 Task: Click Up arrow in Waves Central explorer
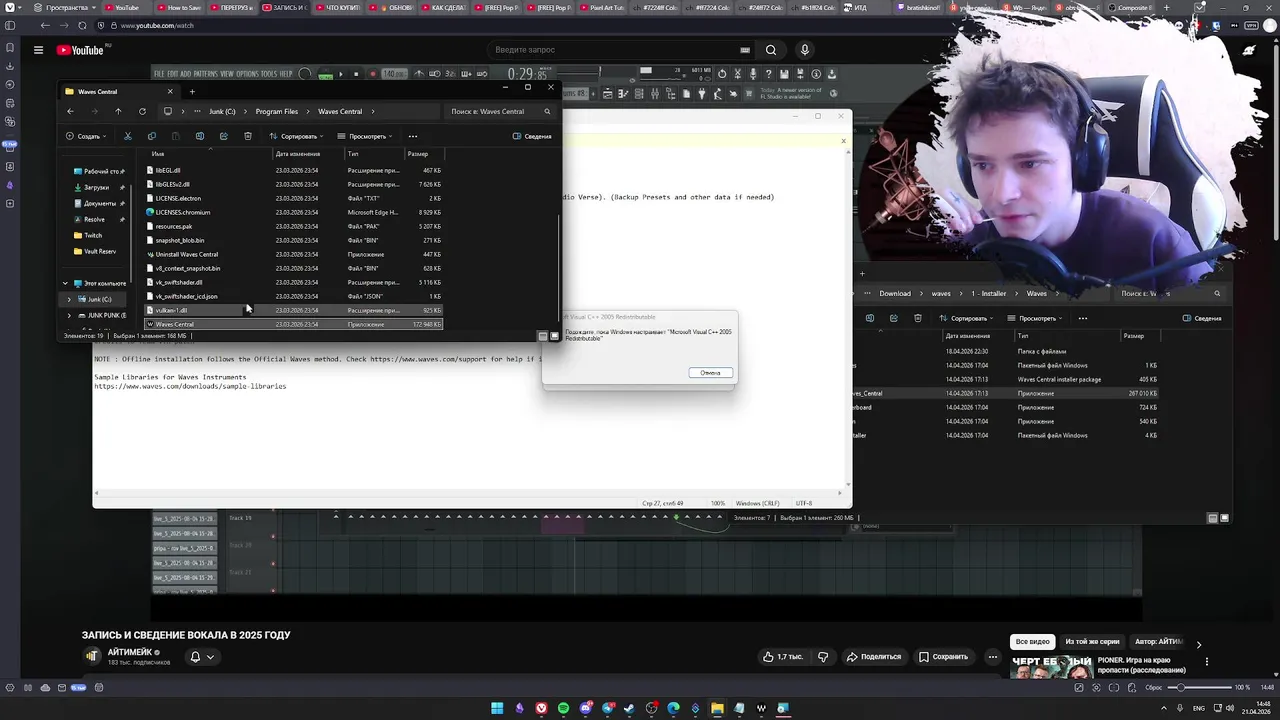tap(118, 111)
